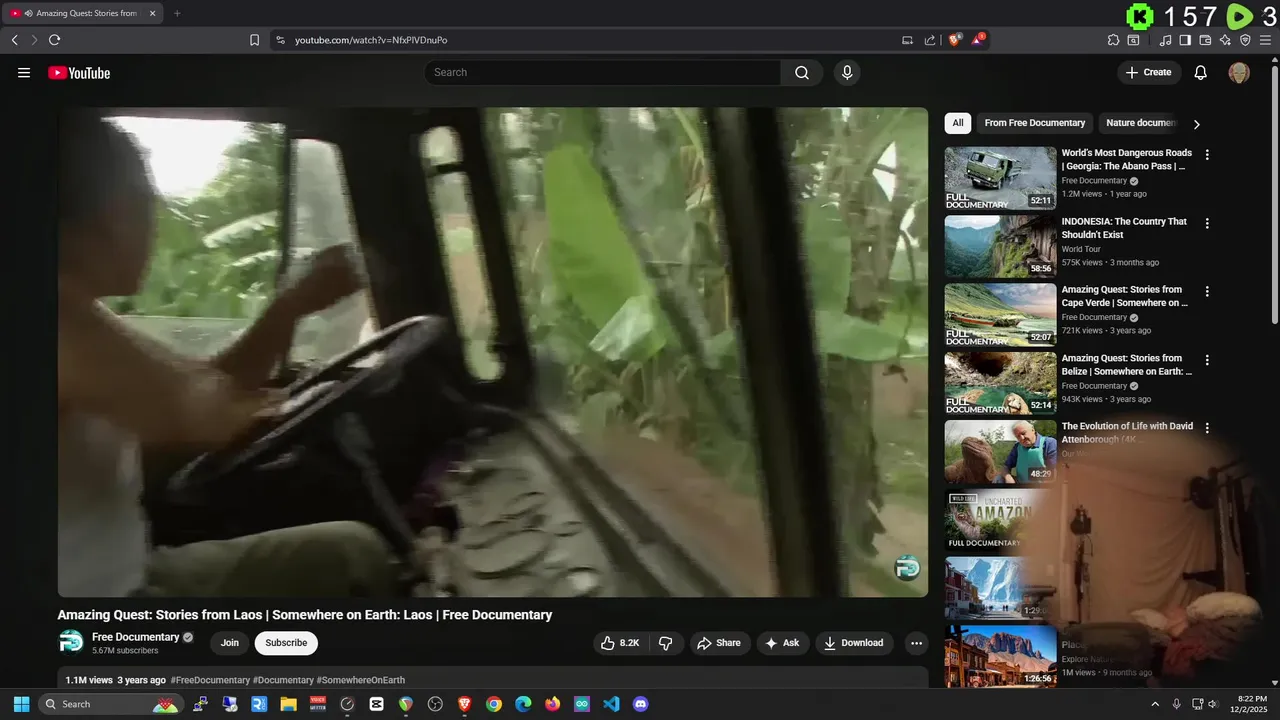Image resolution: width=1280 pixels, height=720 pixels.
Task: Click the main video player
Action: tap(493, 352)
